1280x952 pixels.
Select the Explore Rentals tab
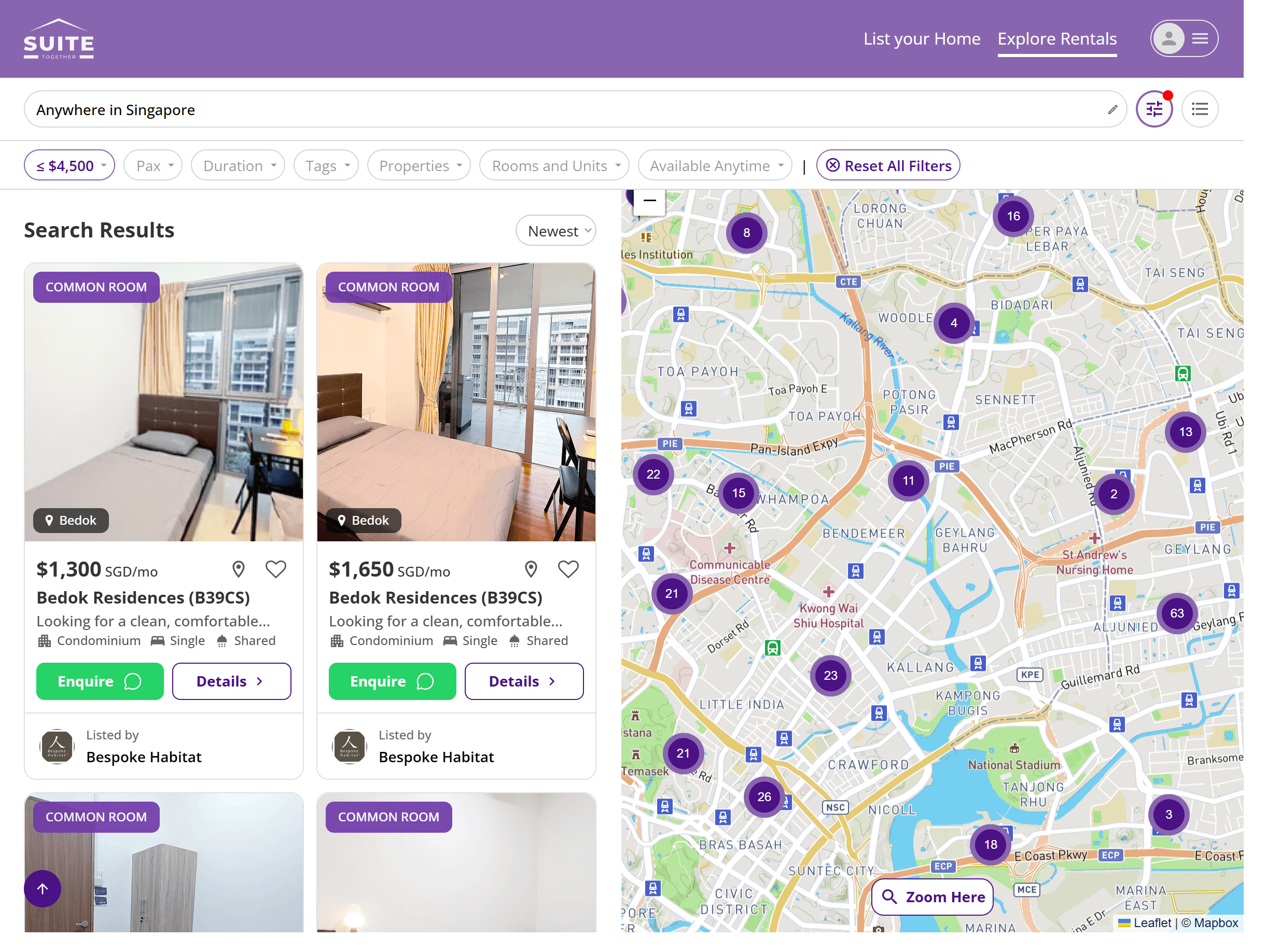tap(1057, 38)
